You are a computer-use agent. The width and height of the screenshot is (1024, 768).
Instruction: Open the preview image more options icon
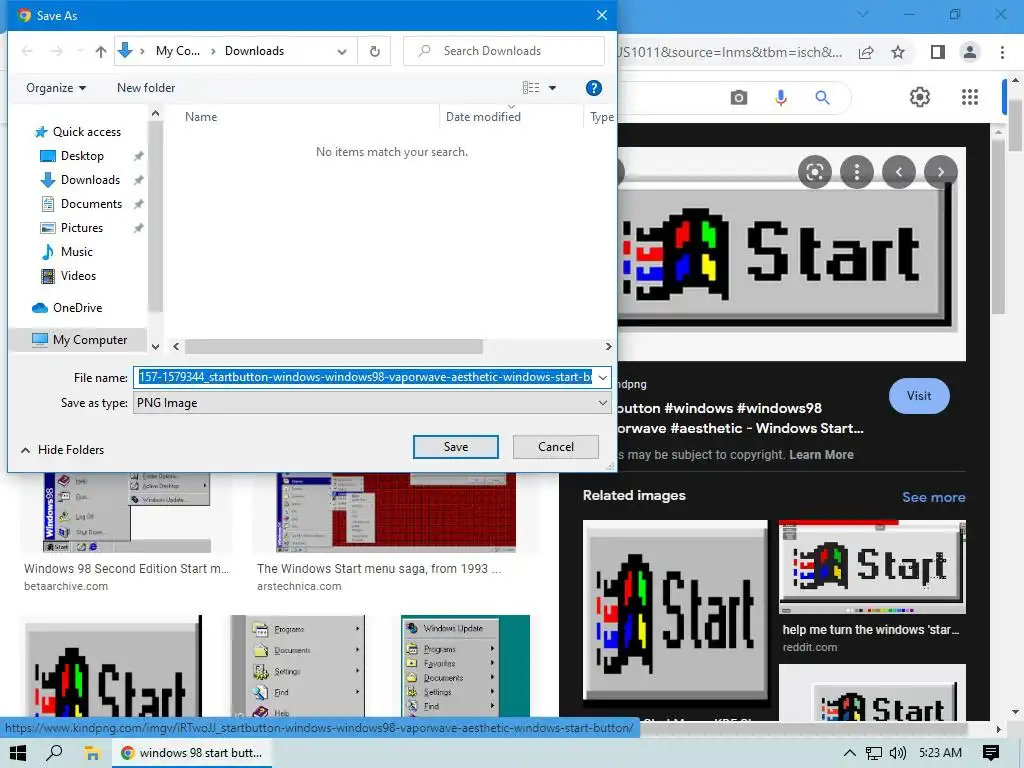[857, 172]
